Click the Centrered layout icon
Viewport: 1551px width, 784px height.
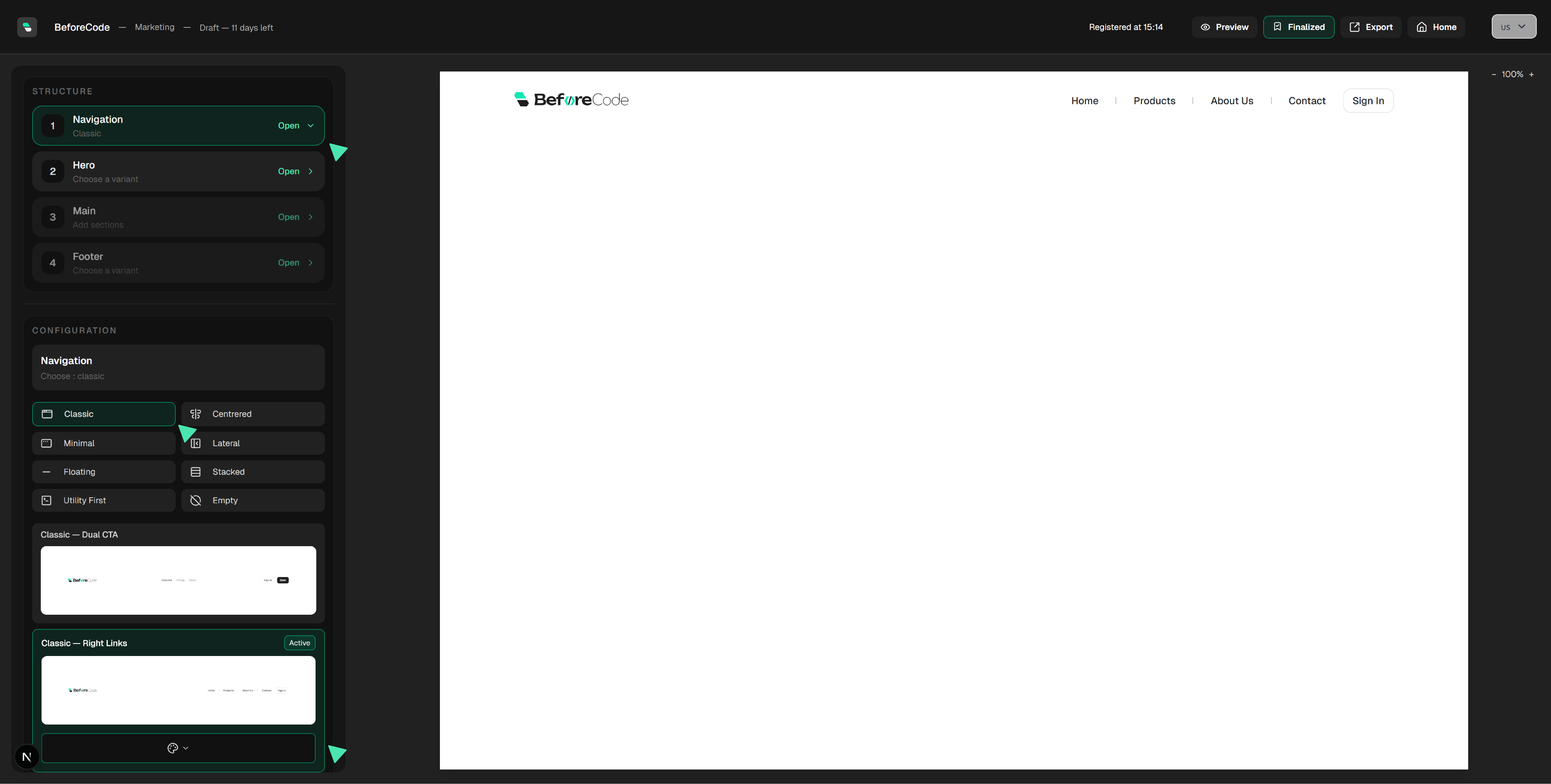coord(196,414)
